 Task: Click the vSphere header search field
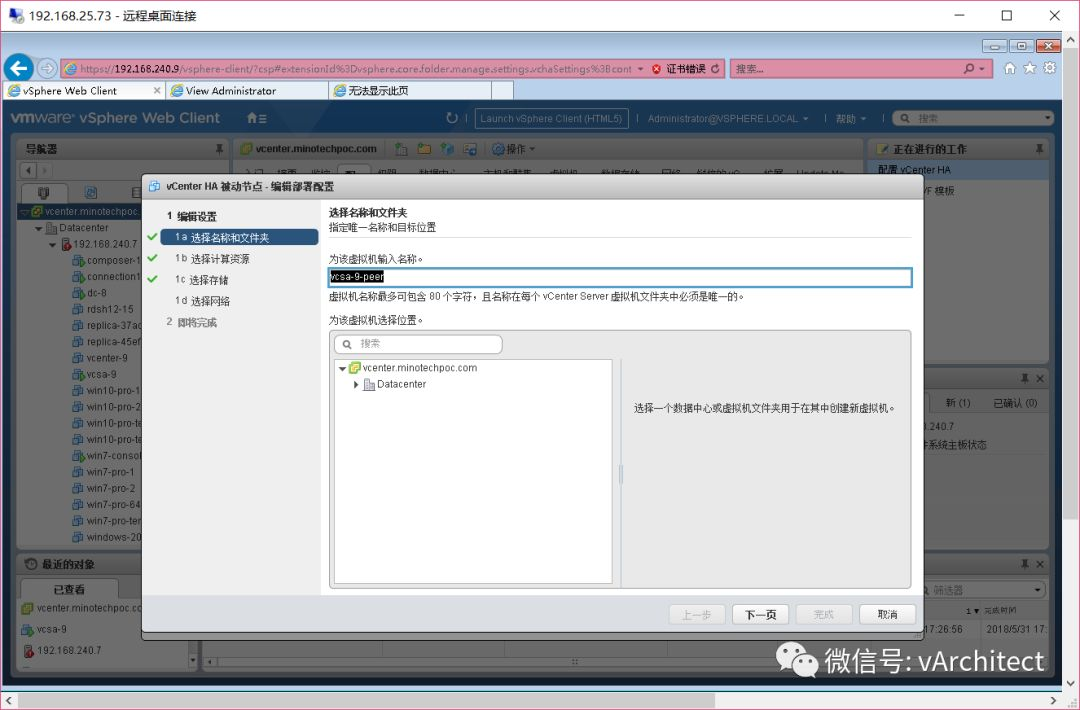(x=973, y=118)
